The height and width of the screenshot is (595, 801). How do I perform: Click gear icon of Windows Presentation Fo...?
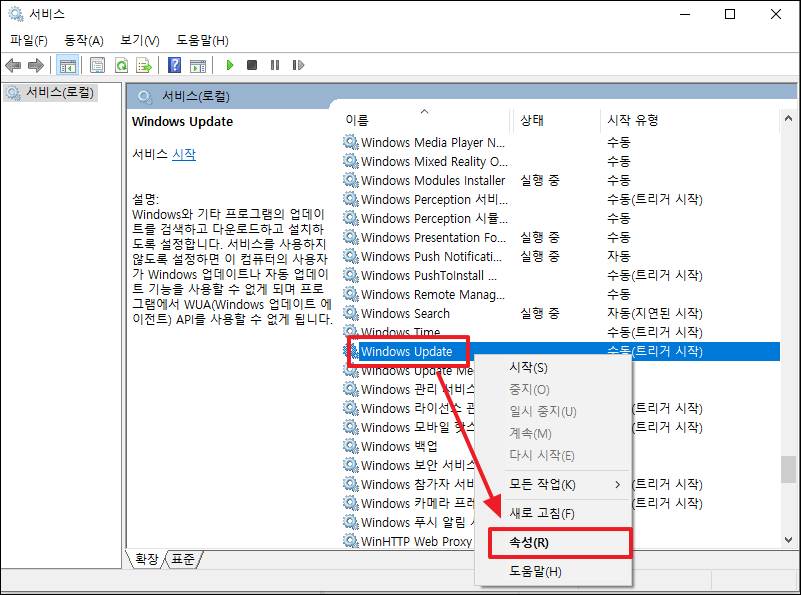[350, 237]
